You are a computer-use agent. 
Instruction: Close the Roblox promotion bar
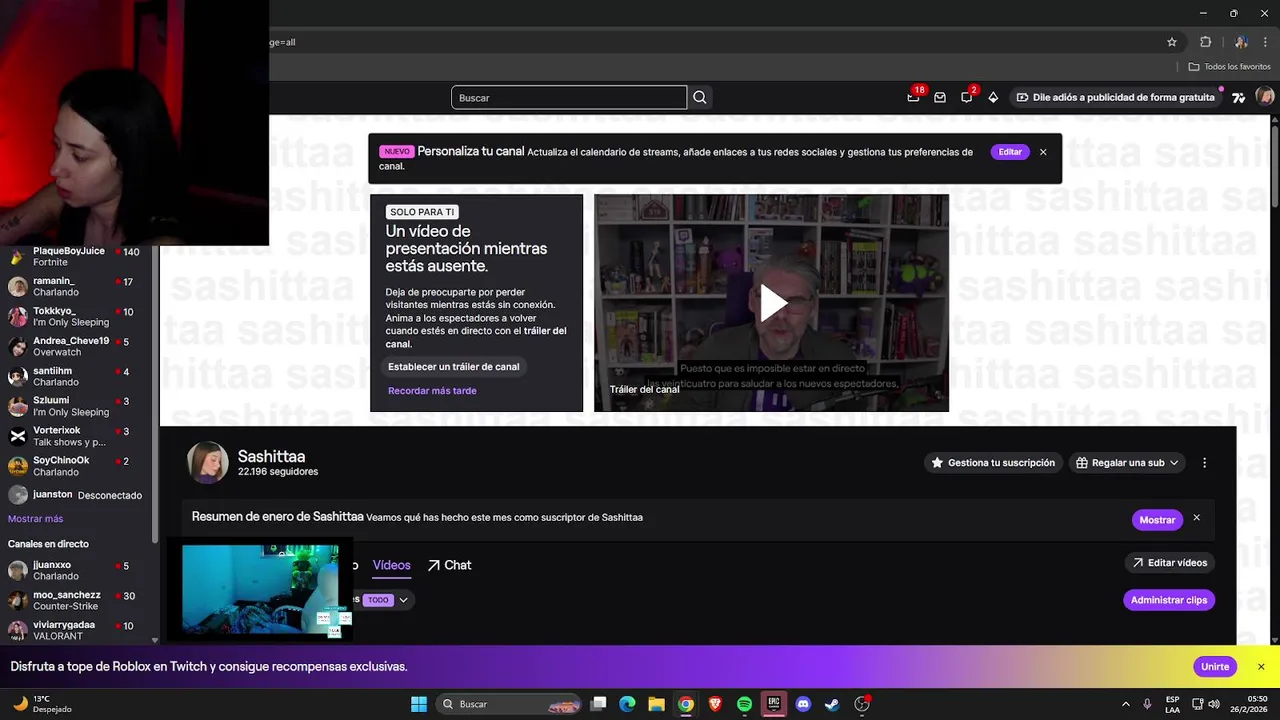tap(1261, 667)
